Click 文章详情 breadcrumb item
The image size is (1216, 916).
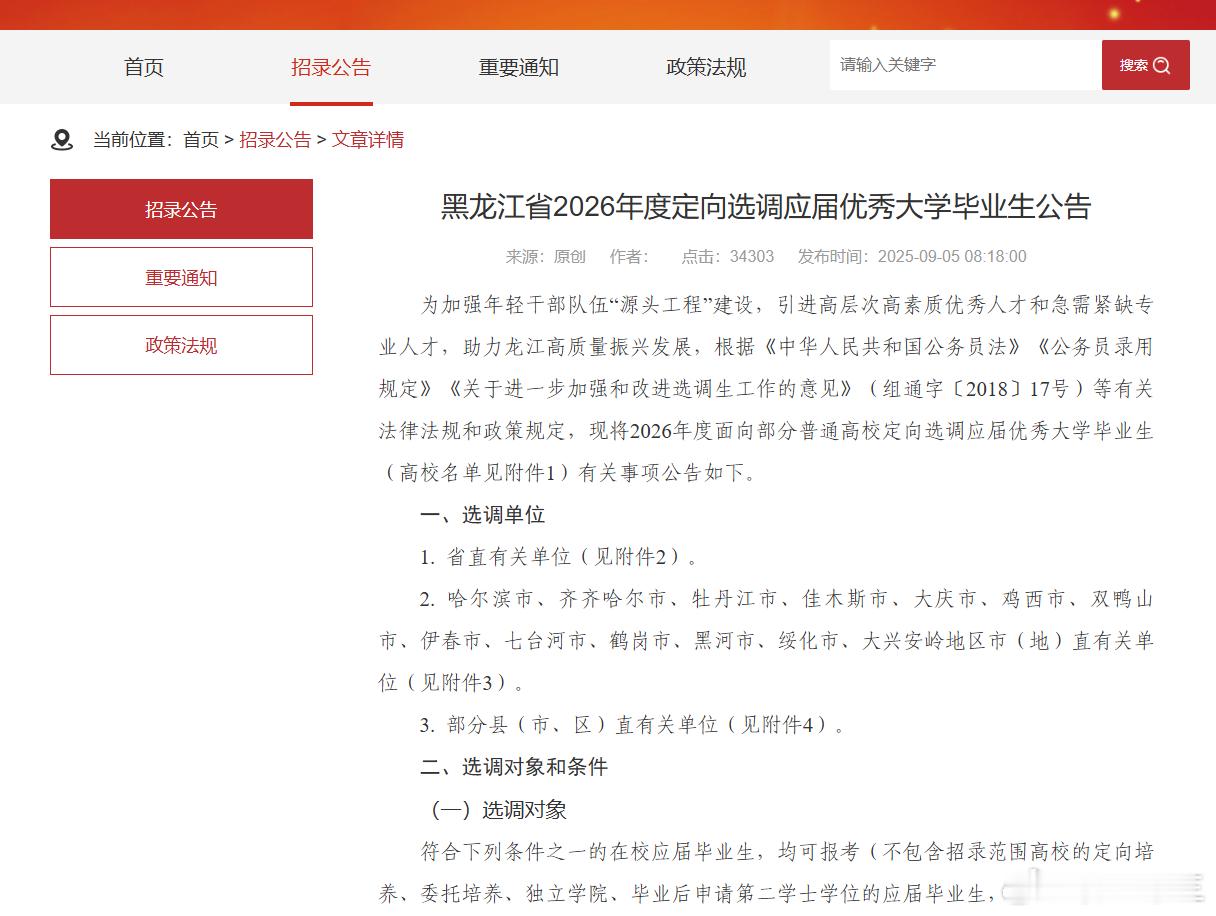(368, 140)
